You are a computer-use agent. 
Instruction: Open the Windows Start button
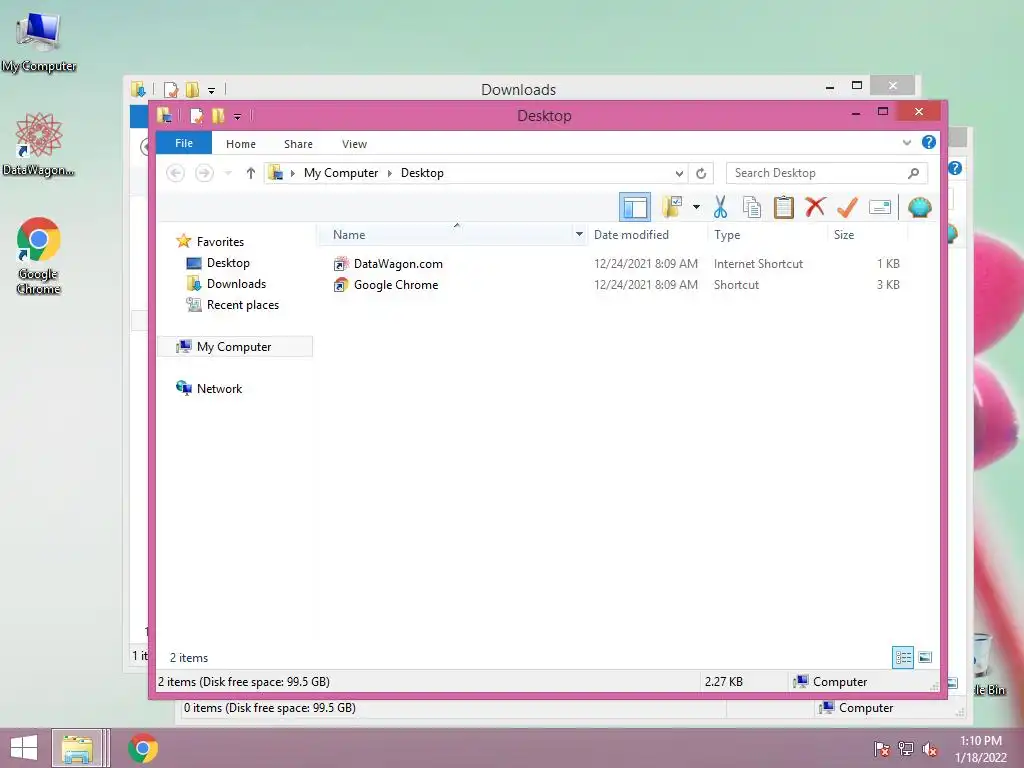click(24, 748)
